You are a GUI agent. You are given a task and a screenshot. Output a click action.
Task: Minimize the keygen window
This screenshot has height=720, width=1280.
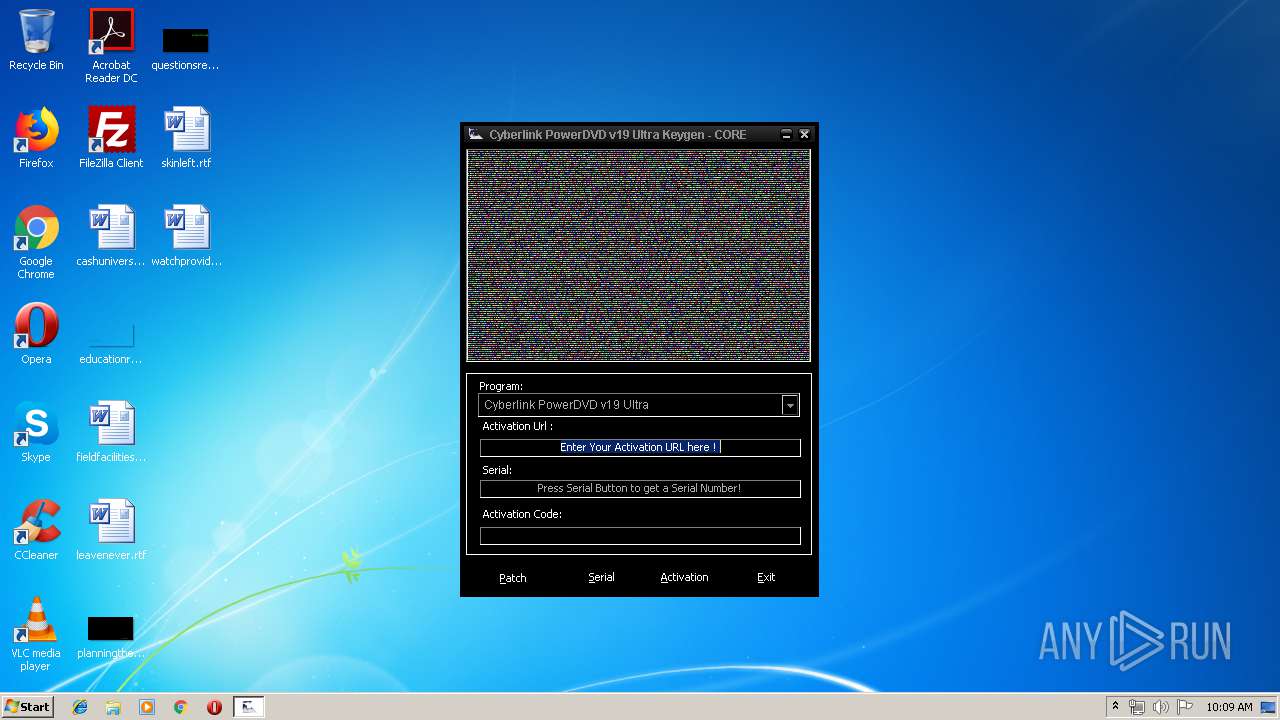pos(787,134)
